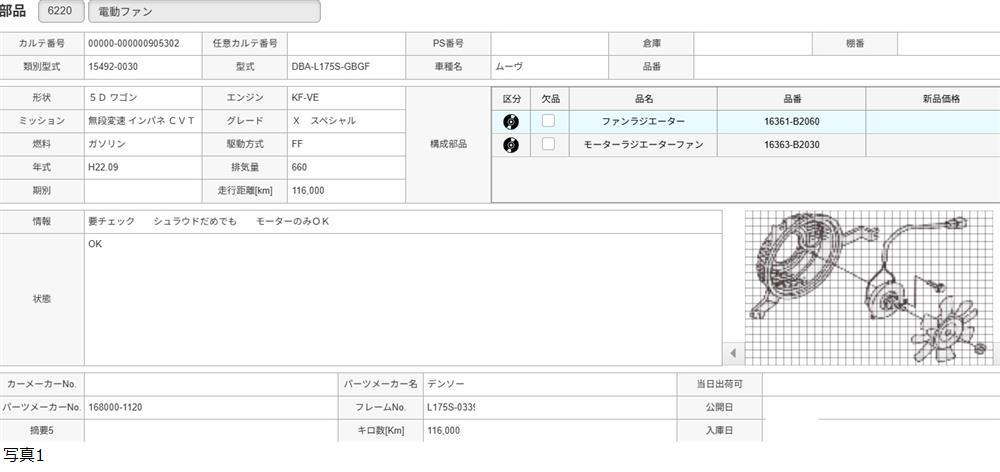Select part number 16361-B2060
The width and height of the screenshot is (1000, 472).
791,121
